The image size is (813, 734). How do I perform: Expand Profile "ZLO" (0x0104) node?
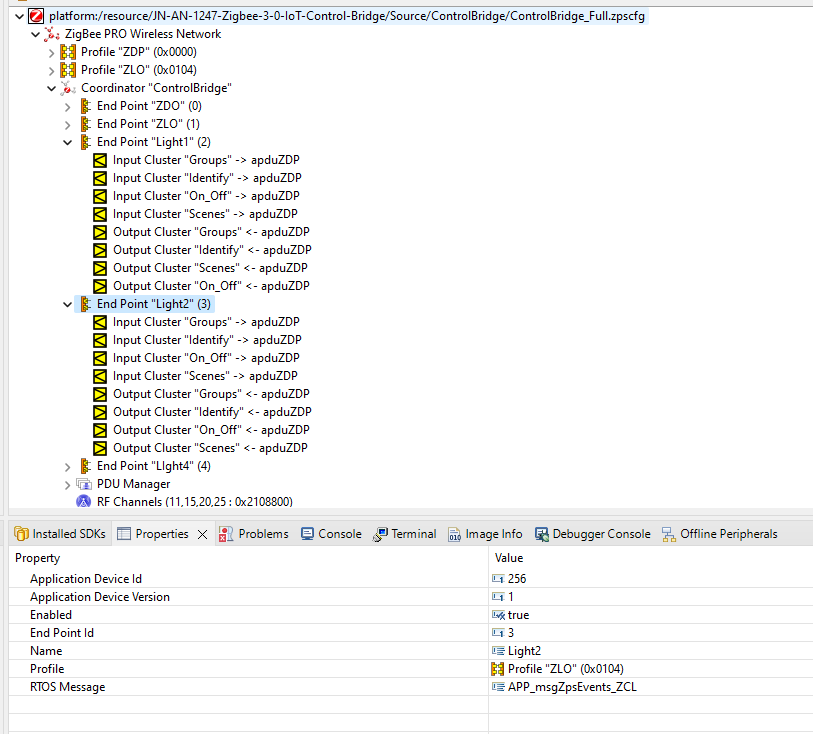pos(51,71)
